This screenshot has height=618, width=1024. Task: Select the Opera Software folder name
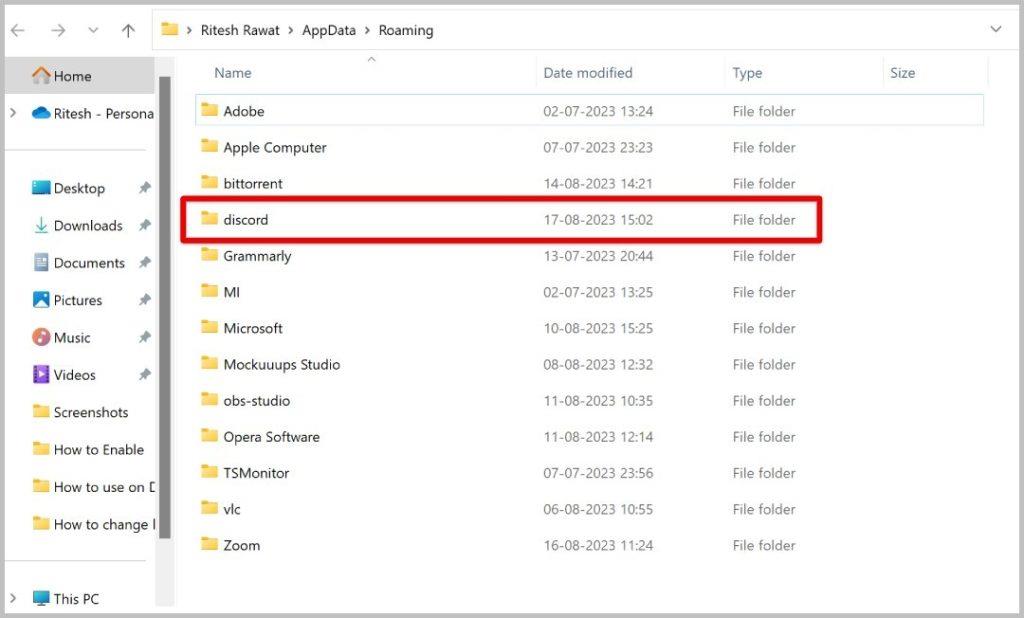click(x=272, y=437)
